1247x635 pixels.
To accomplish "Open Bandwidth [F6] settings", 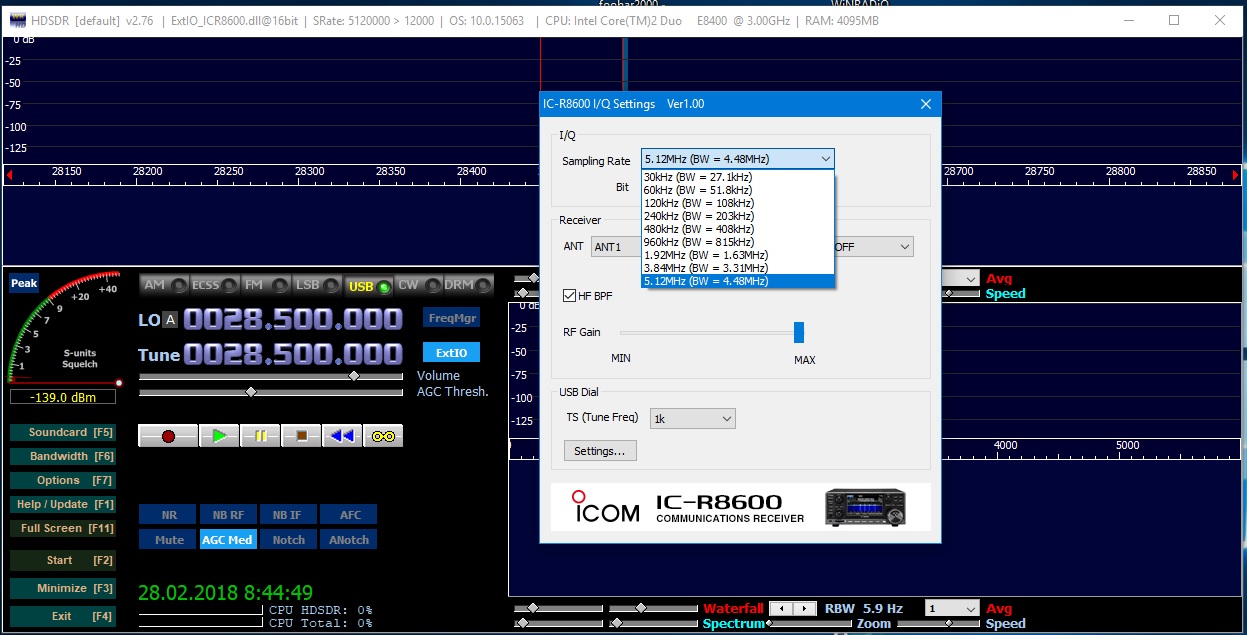I will pos(63,457).
